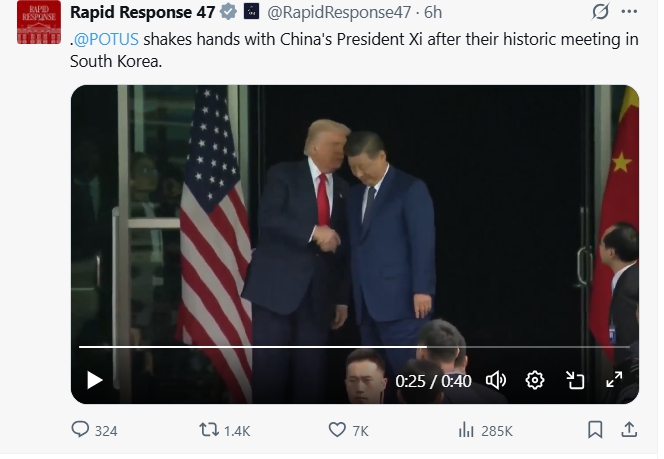Image resolution: width=664 pixels, height=459 pixels.
Task: Click the verified checkmark badge
Action: (x=228, y=13)
